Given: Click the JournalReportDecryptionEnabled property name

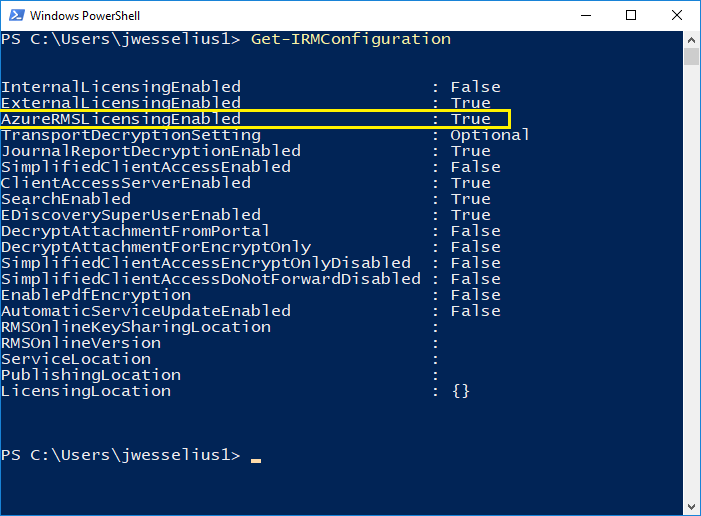Looking at the screenshot, I should point(151,151).
